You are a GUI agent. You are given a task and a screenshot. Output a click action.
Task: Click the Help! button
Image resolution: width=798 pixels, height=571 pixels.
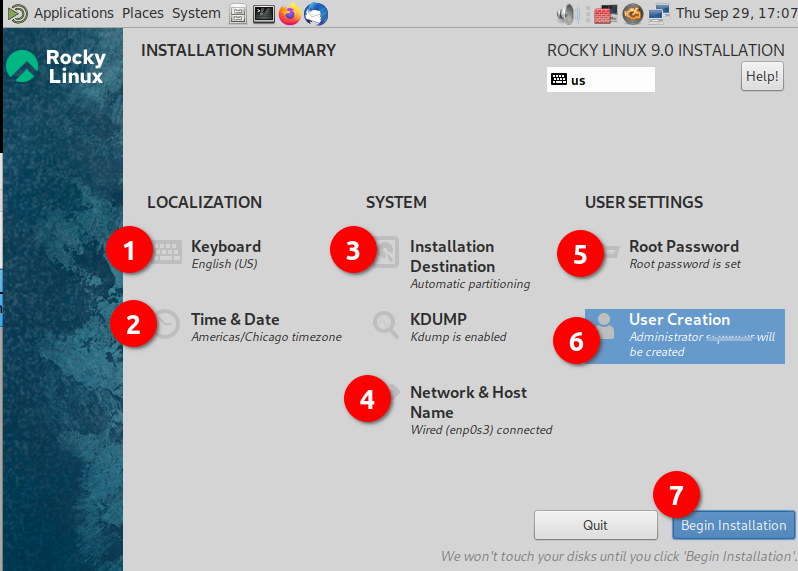pyautogui.click(x=762, y=76)
